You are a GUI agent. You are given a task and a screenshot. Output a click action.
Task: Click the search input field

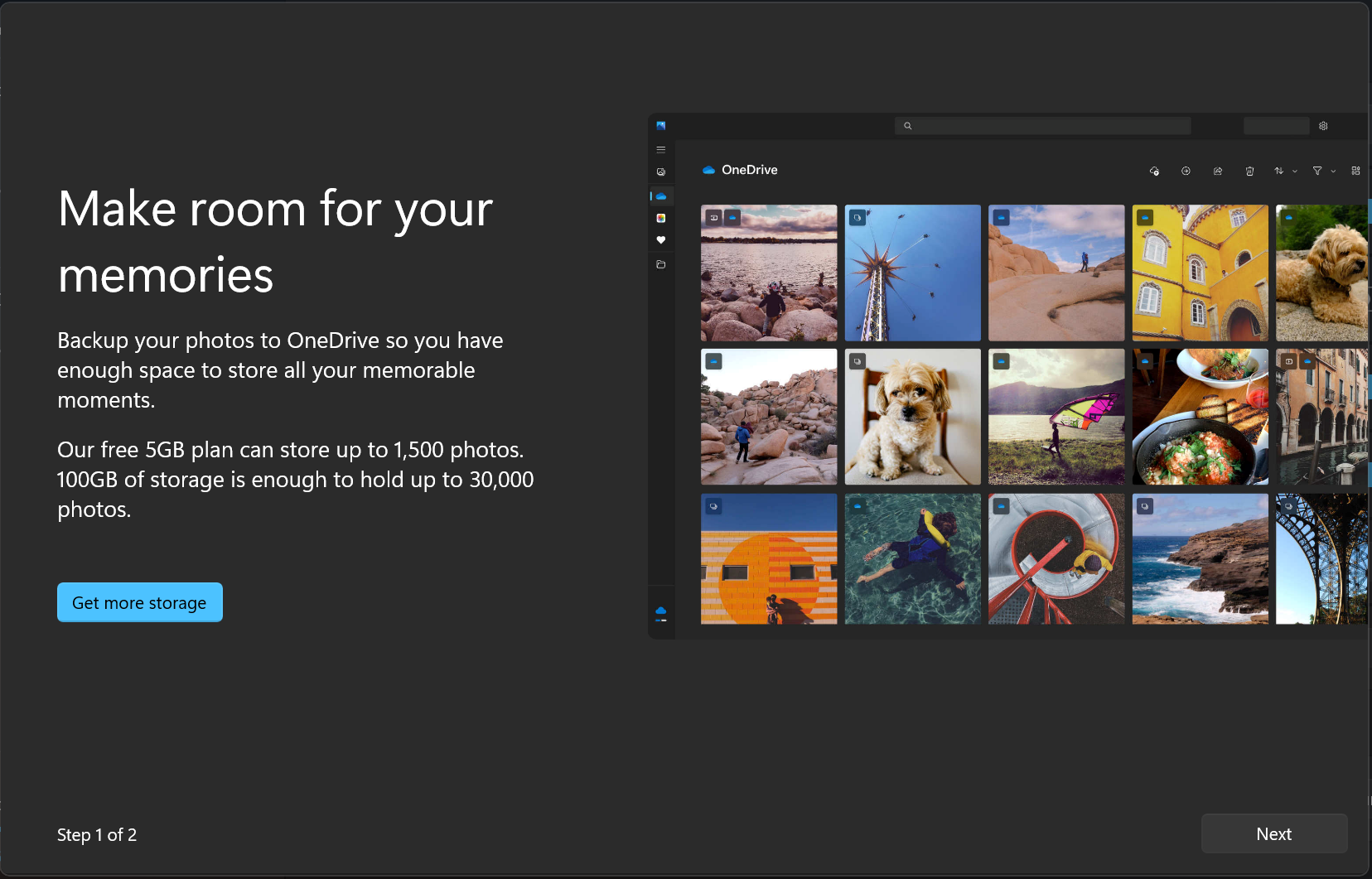coord(1042,126)
